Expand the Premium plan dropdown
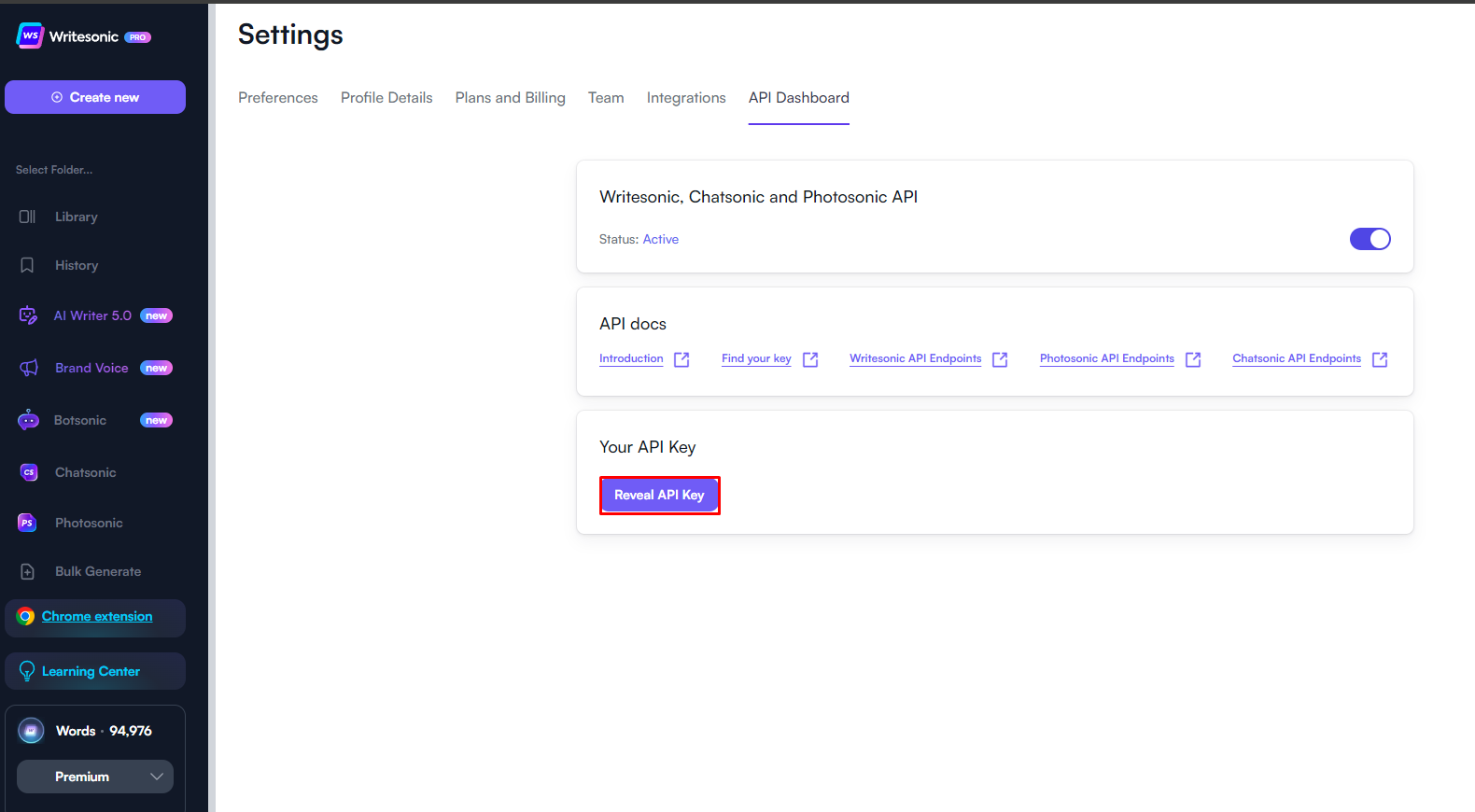The image size is (1475, 812). 95,777
